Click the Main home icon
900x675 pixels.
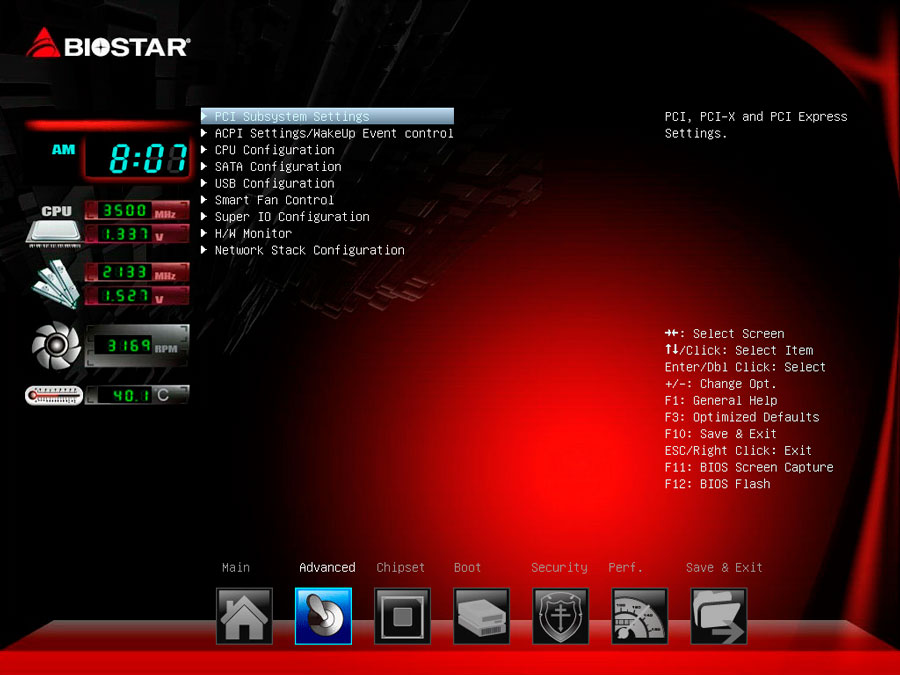pos(244,616)
